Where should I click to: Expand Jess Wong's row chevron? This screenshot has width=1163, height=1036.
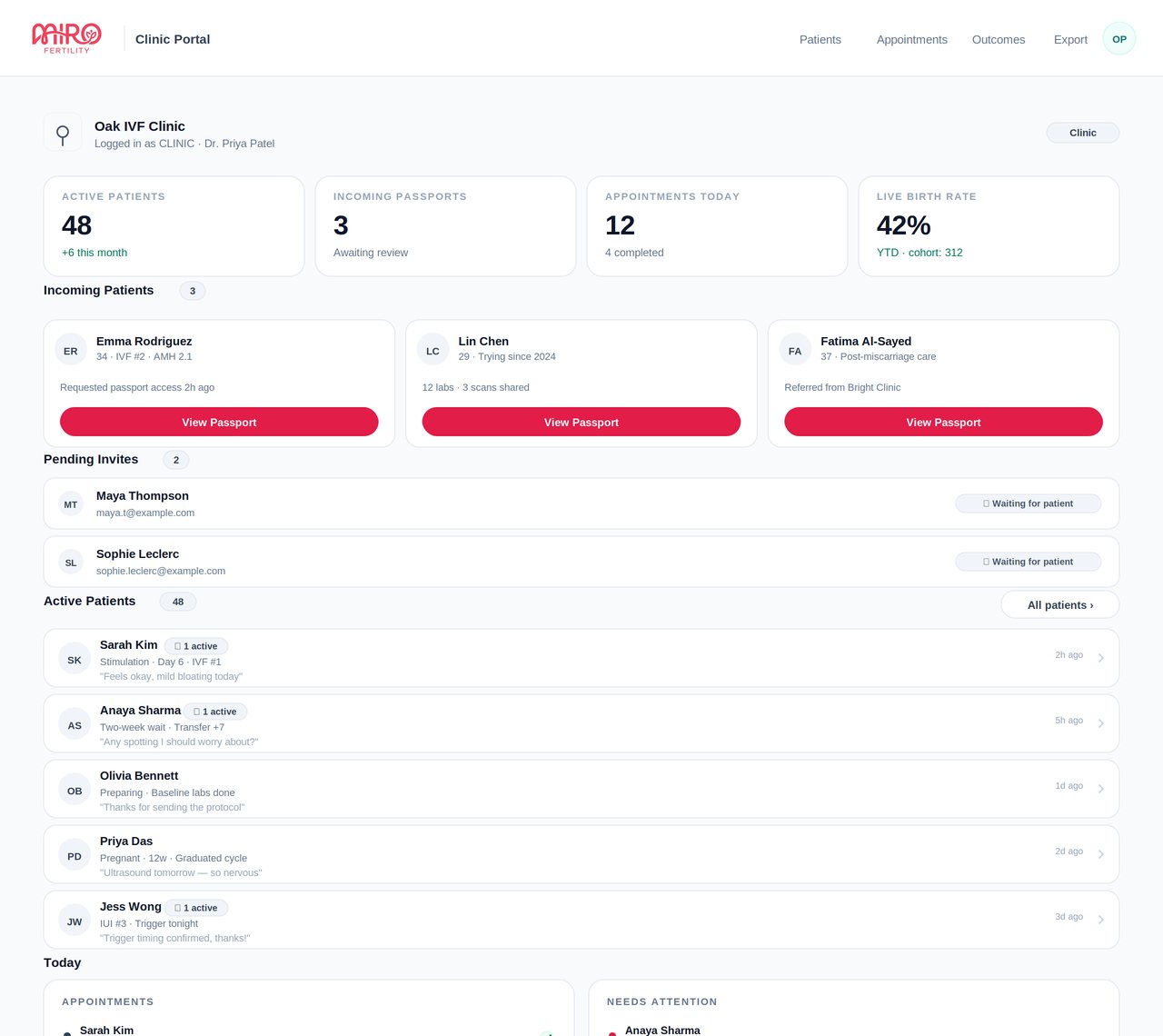(x=1100, y=920)
